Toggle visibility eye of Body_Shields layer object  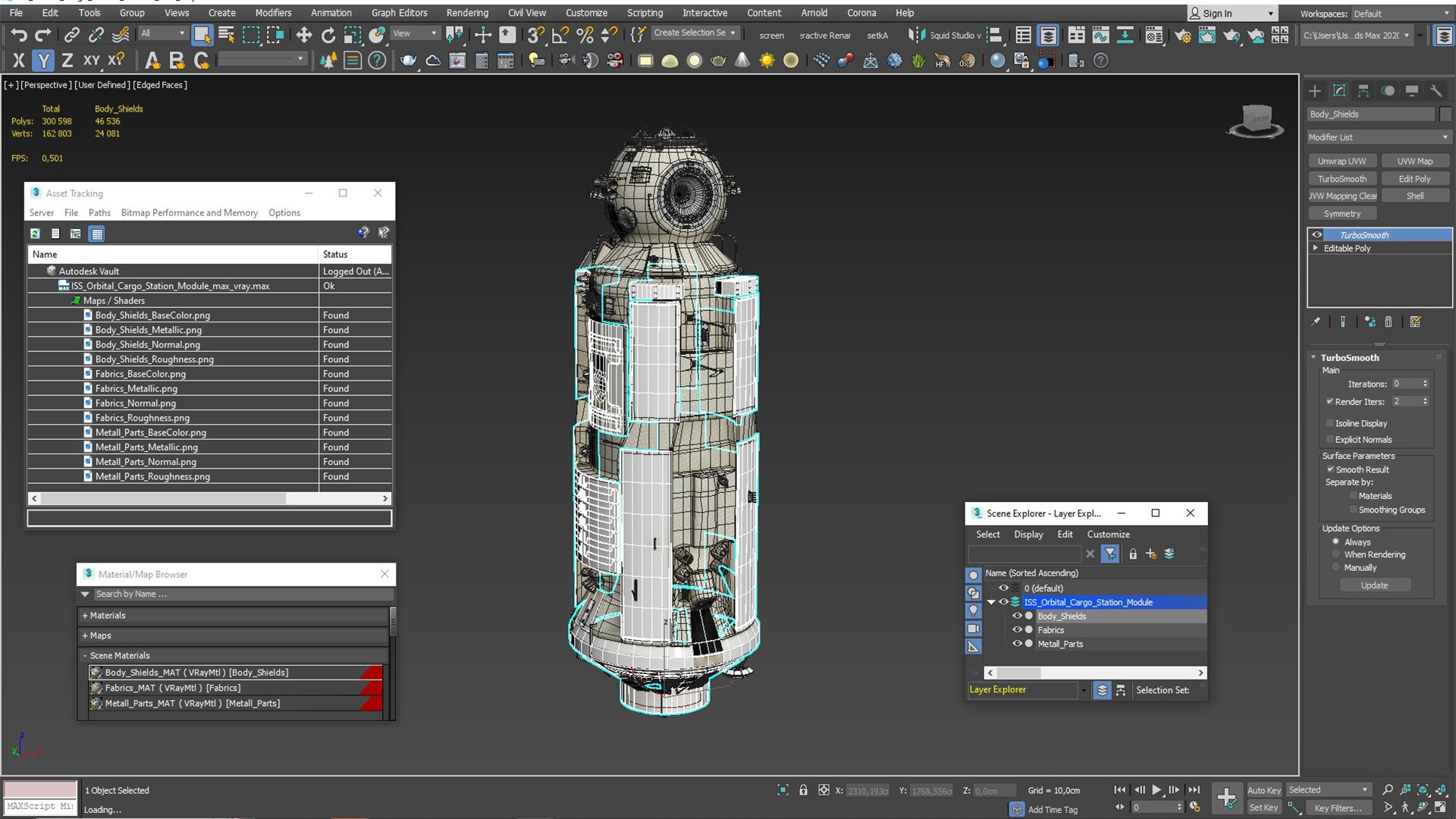(1017, 616)
